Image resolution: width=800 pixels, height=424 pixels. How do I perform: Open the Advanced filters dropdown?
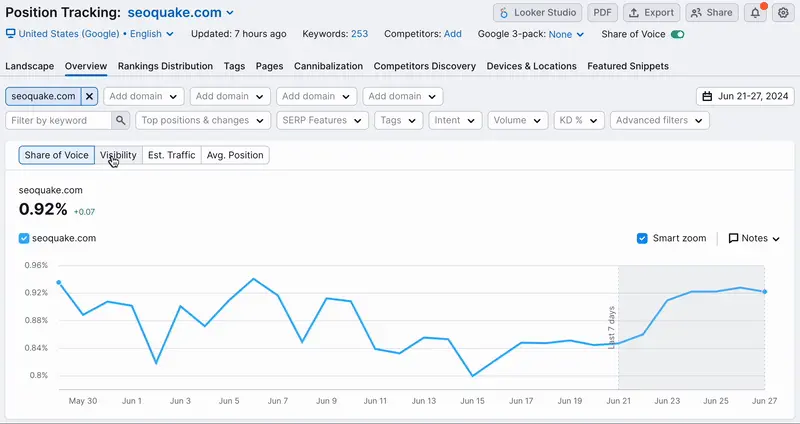(x=659, y=120)
